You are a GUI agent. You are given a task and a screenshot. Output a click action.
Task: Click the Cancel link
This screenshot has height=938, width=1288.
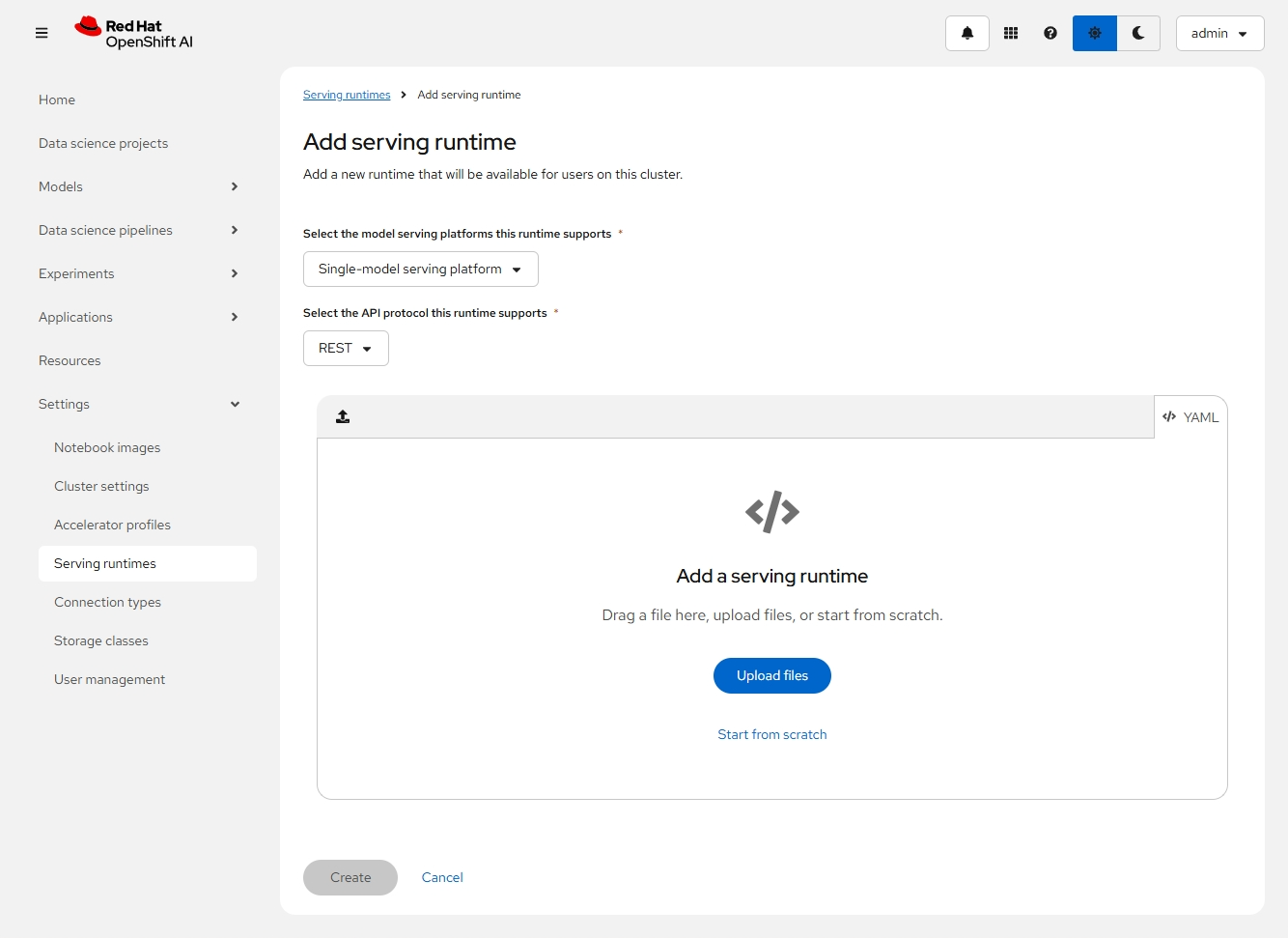(x=442, y=877)
